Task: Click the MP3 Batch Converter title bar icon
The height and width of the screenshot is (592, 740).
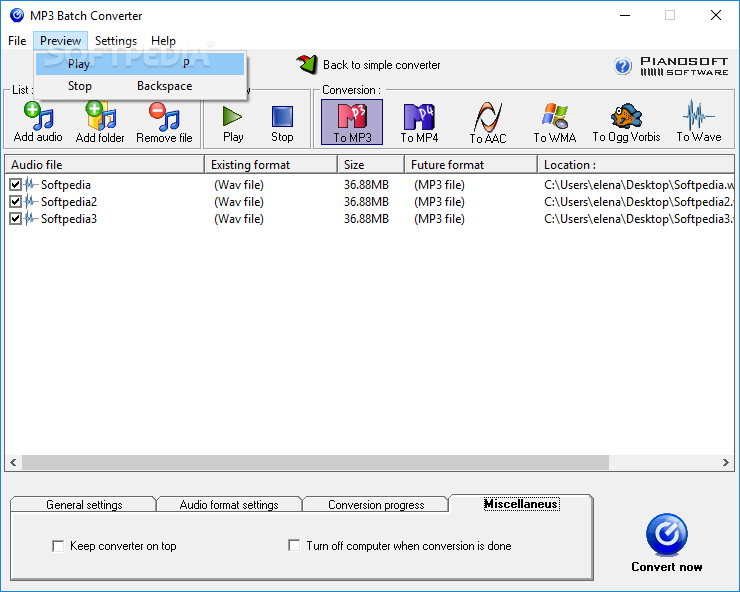Action: pos(17,16)
